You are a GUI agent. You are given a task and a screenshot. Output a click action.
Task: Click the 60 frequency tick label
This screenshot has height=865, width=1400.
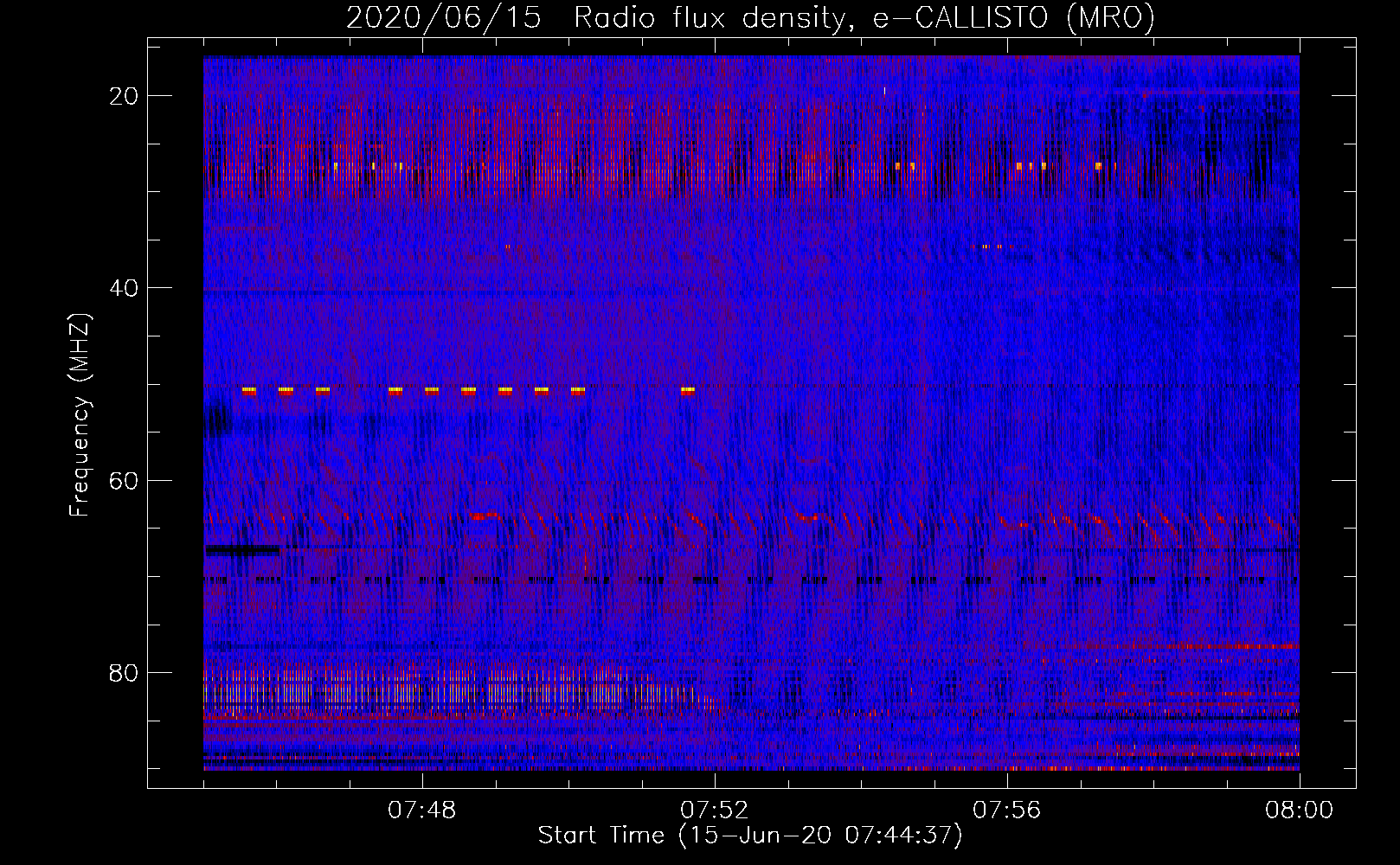point(125,480)
